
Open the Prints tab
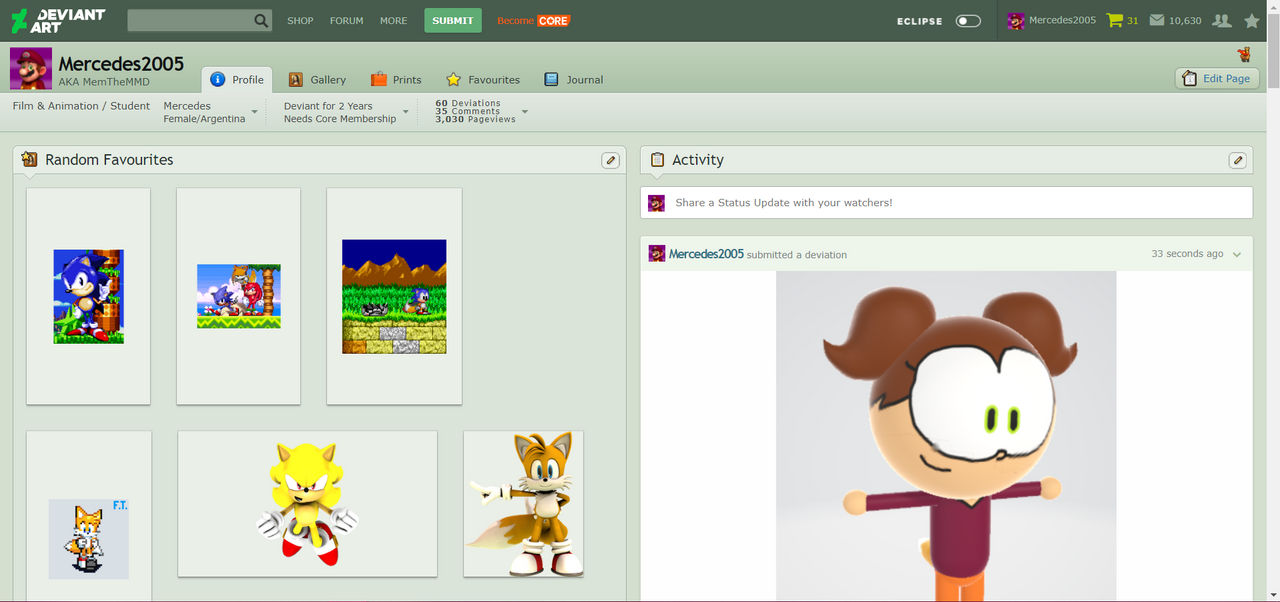click(396, 80)
